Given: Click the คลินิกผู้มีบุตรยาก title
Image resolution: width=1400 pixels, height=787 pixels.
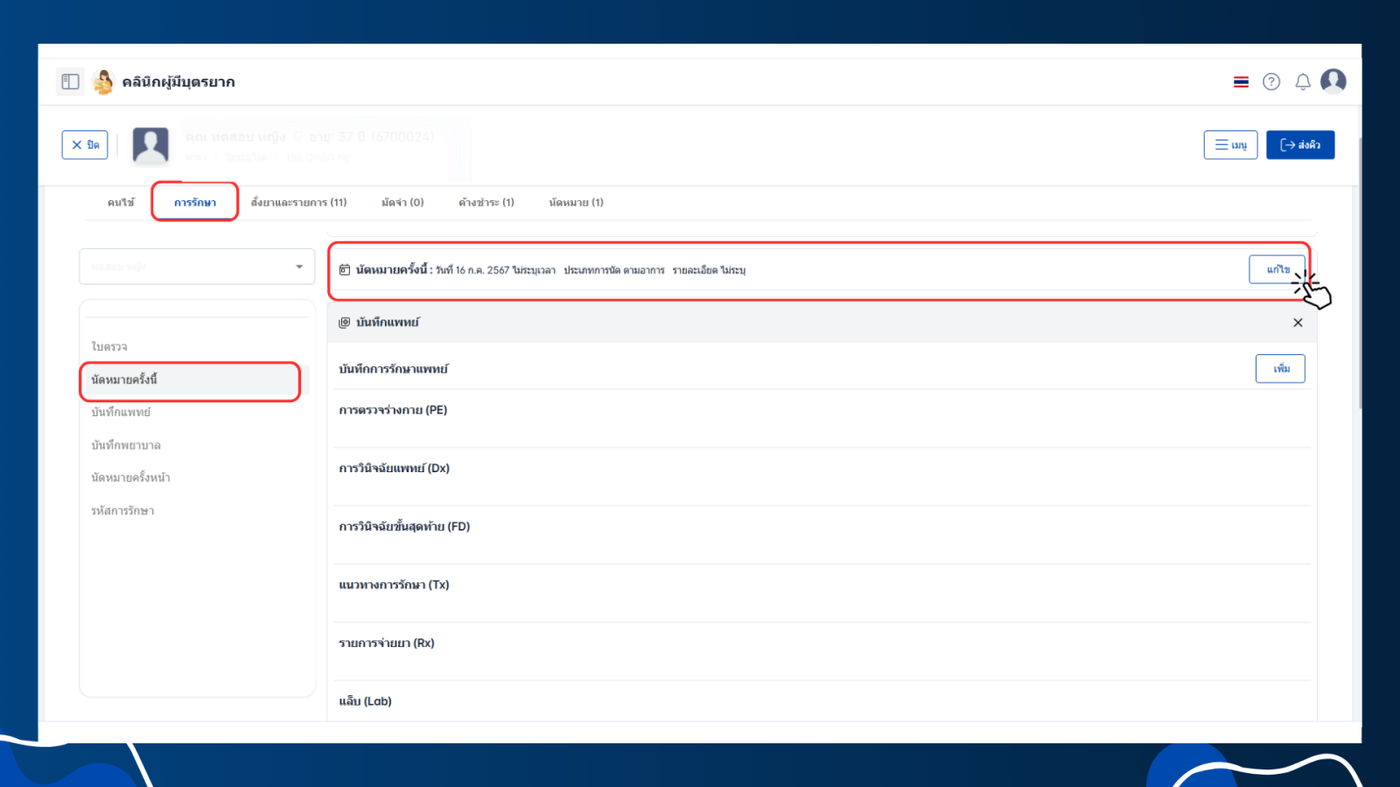Looking at the screenshot, I should pos(178,82).
